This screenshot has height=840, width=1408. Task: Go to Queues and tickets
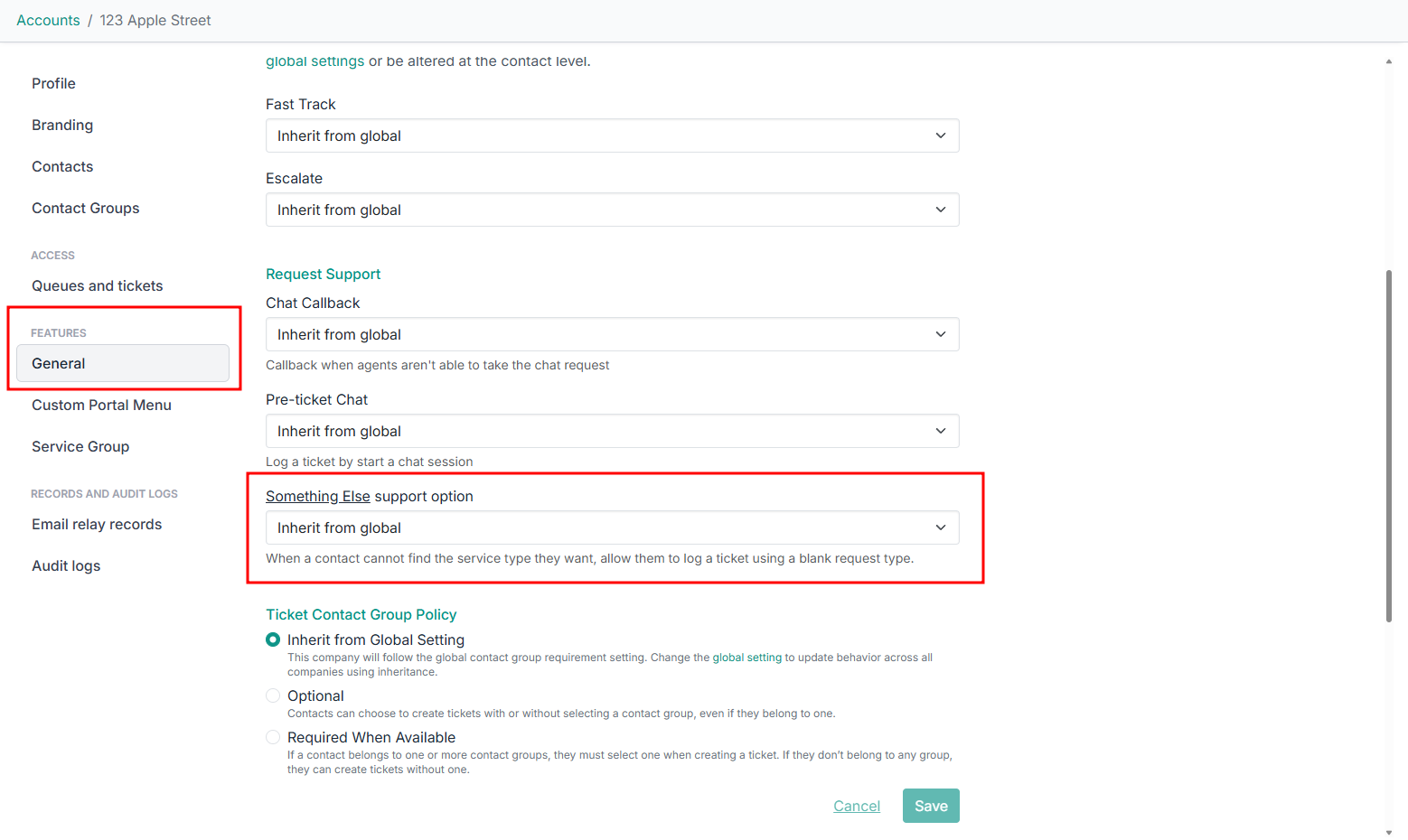97,285
